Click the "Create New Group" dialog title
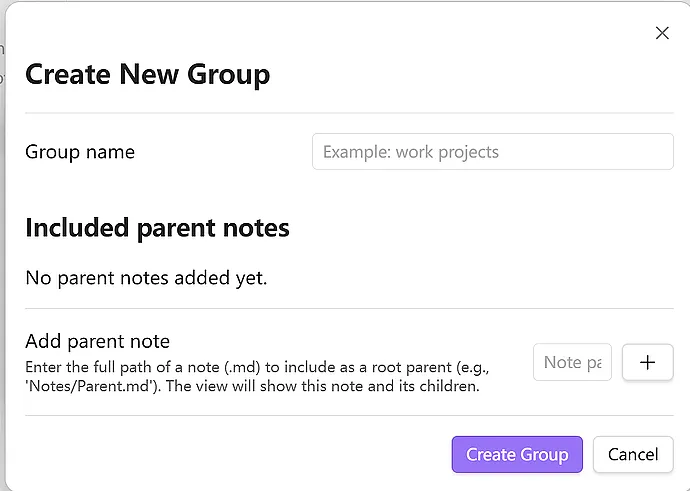The height and width of the screenshot is (491, 690). (x=147, y=74)
